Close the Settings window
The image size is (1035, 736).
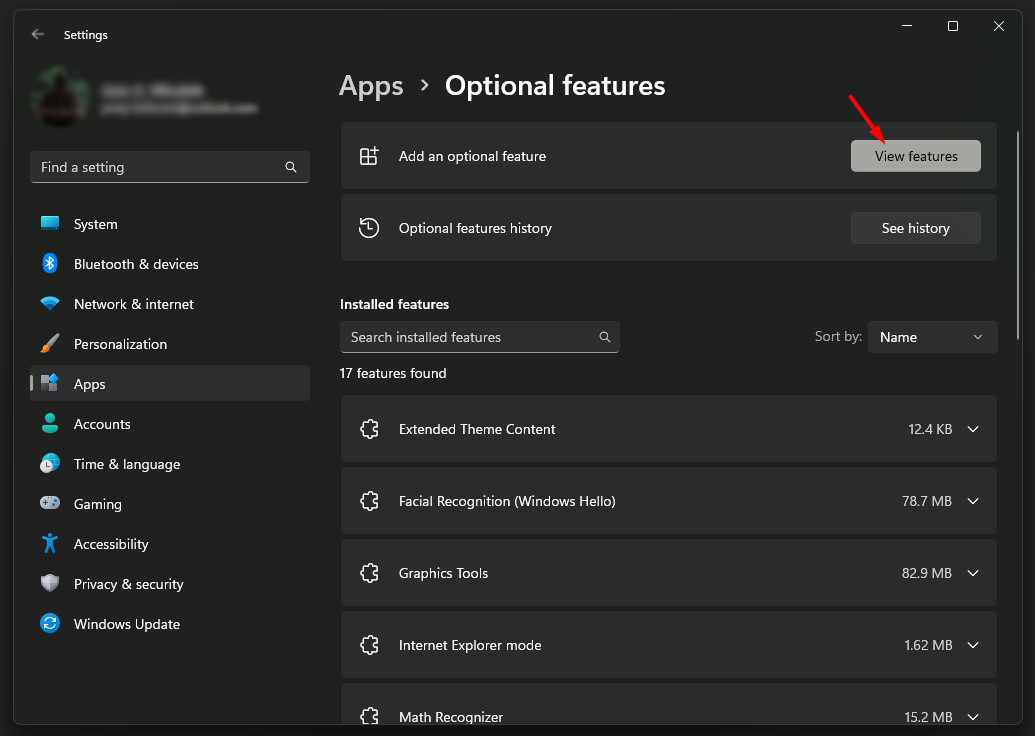999,26
